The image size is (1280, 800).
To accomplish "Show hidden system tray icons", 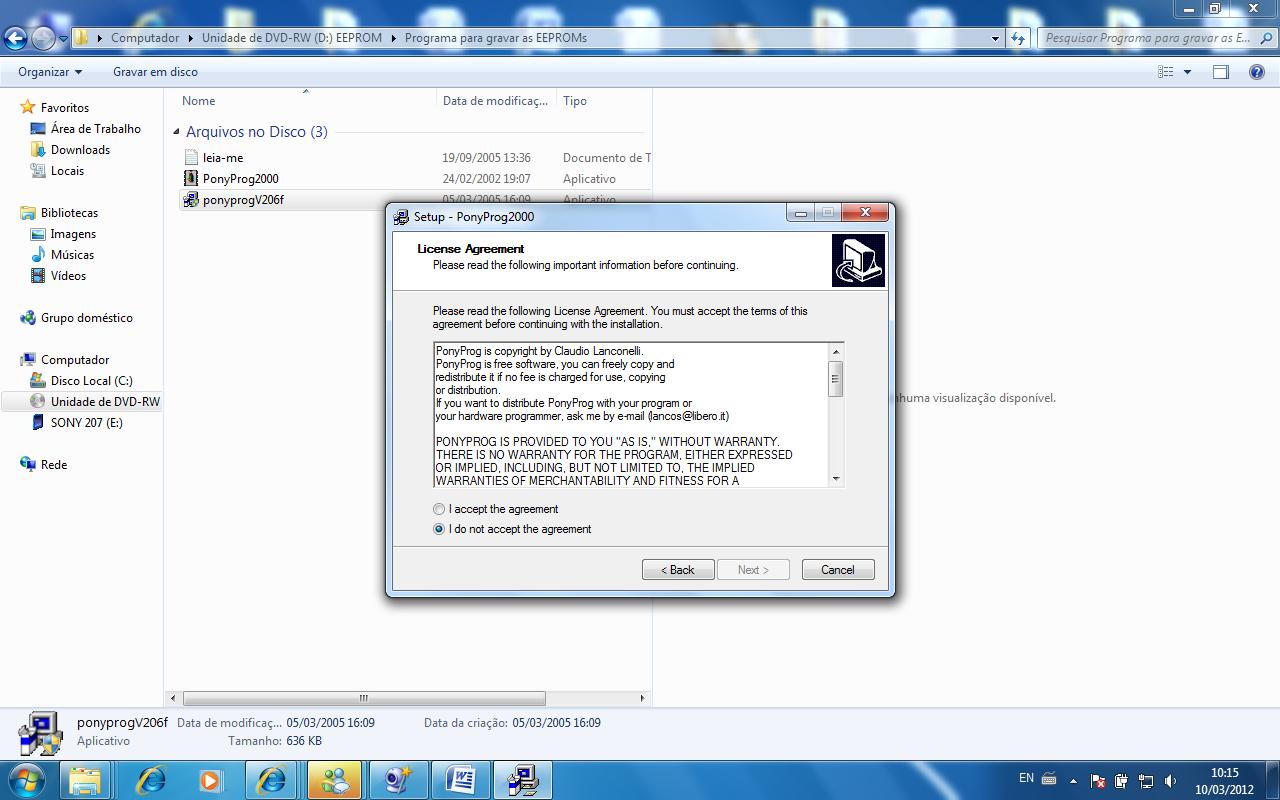I will pyautogui.click(x=1073, y=781).
